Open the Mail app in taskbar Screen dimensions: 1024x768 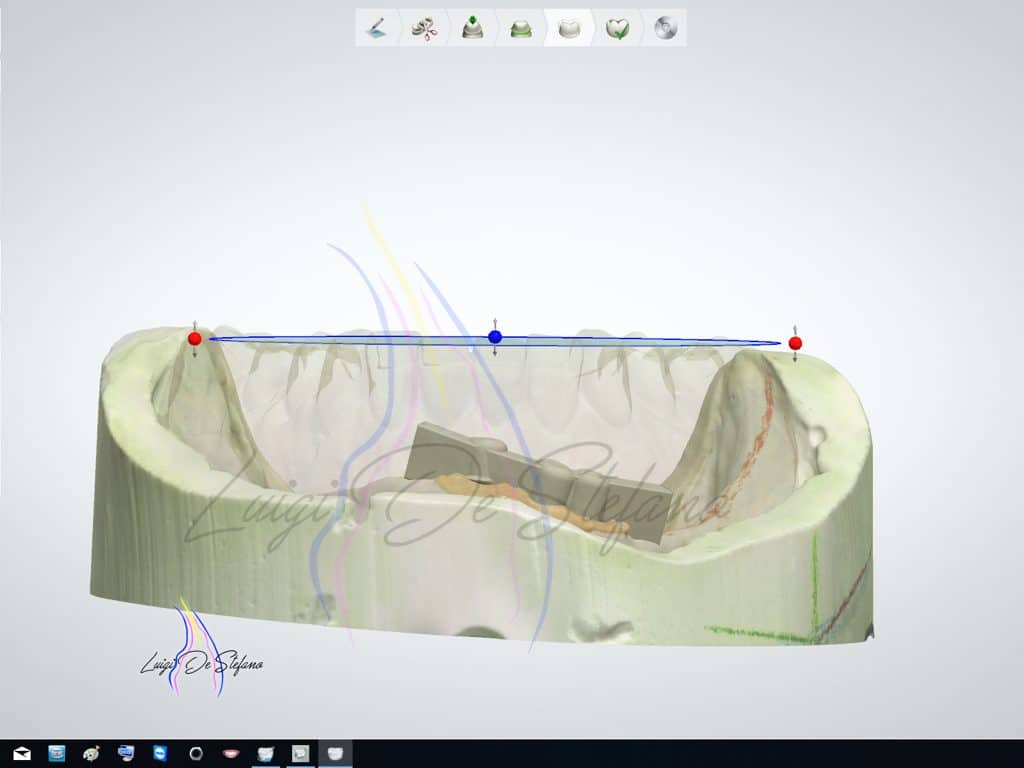tap(21, 753)
